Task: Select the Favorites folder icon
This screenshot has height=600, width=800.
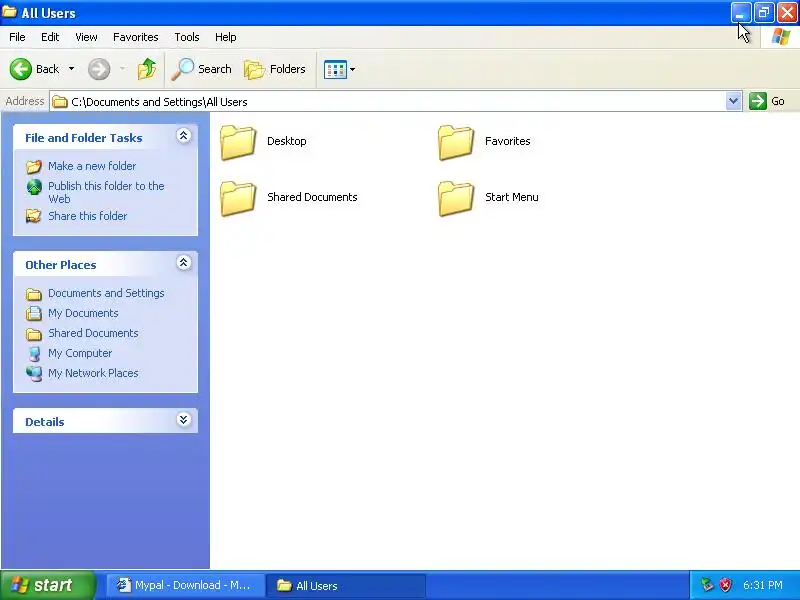Action: (x=456, y=142)
